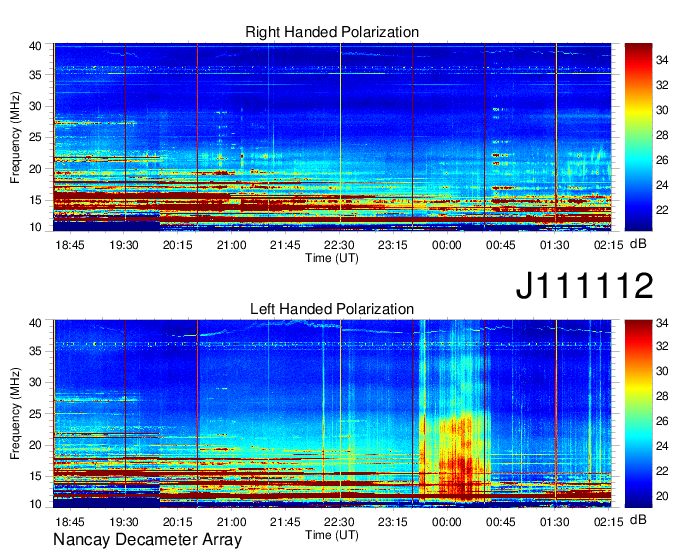Image resolution: width=680 pixels, height=552 pixels.
Task: Click the 20:15 tick label on top plot
Action: click(x=178, y=245)
